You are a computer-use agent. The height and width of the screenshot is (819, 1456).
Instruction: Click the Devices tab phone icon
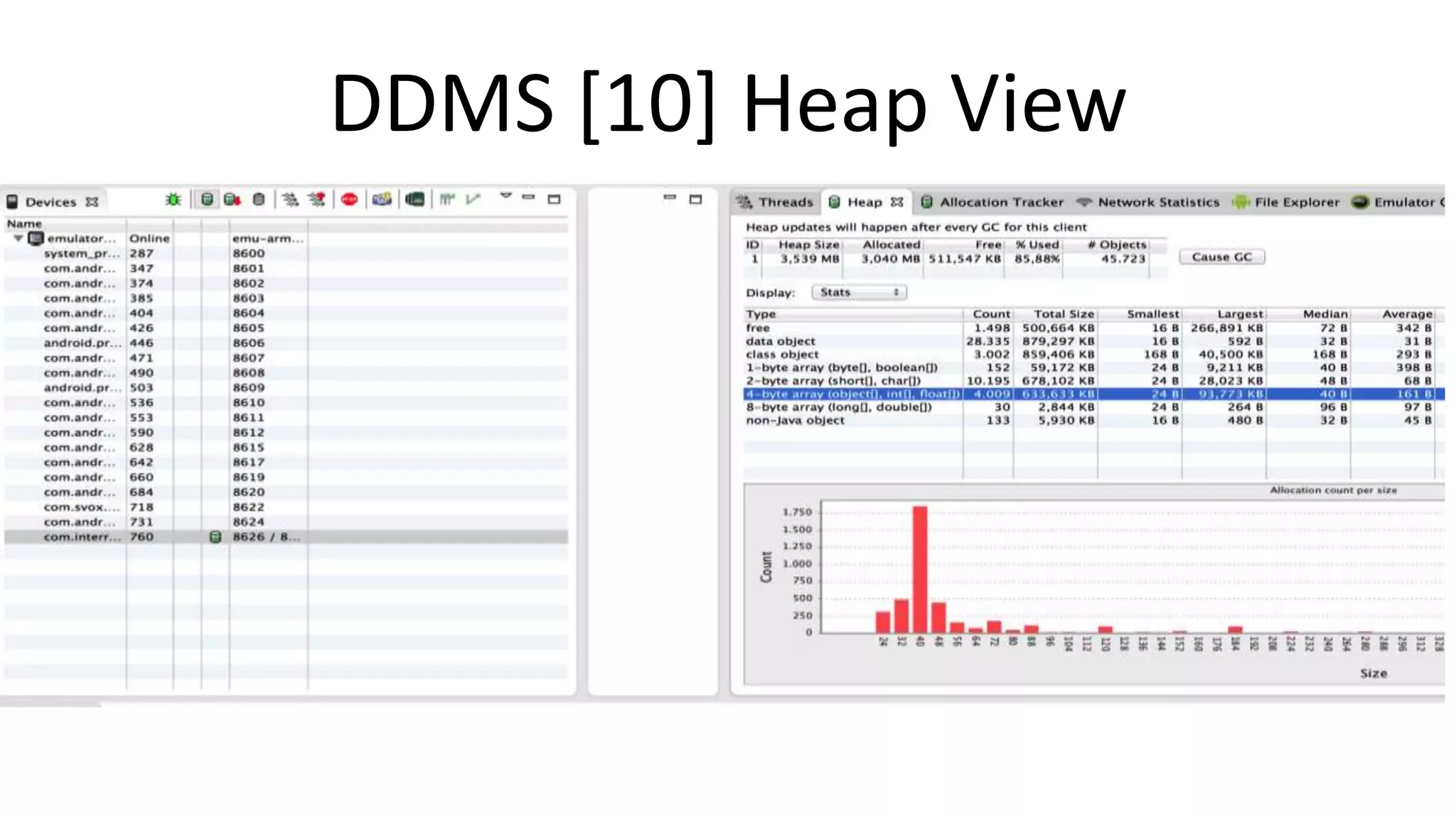(x=12, y=202)
